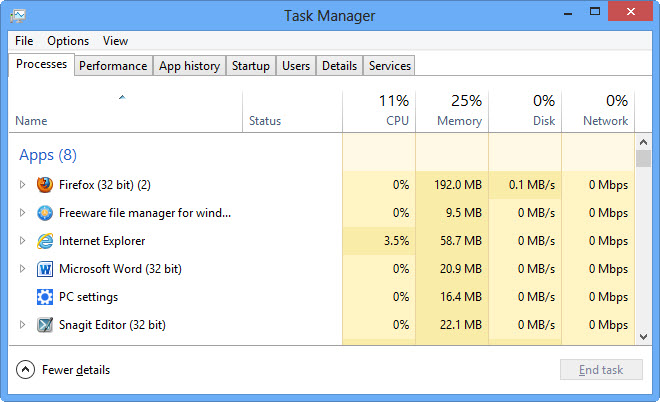Screen dimensions: 660x402
Task: Click the Task Manager title bar icon
Action: [18, 16]
